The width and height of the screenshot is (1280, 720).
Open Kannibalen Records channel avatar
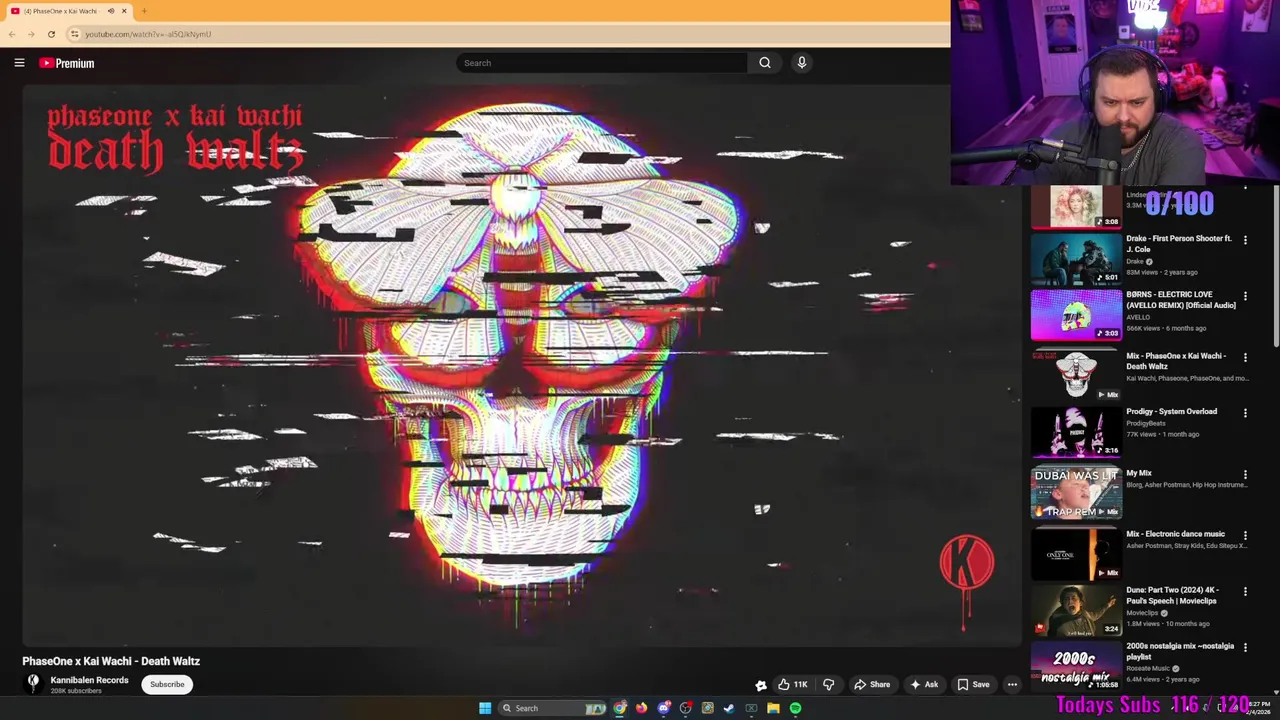33,683
